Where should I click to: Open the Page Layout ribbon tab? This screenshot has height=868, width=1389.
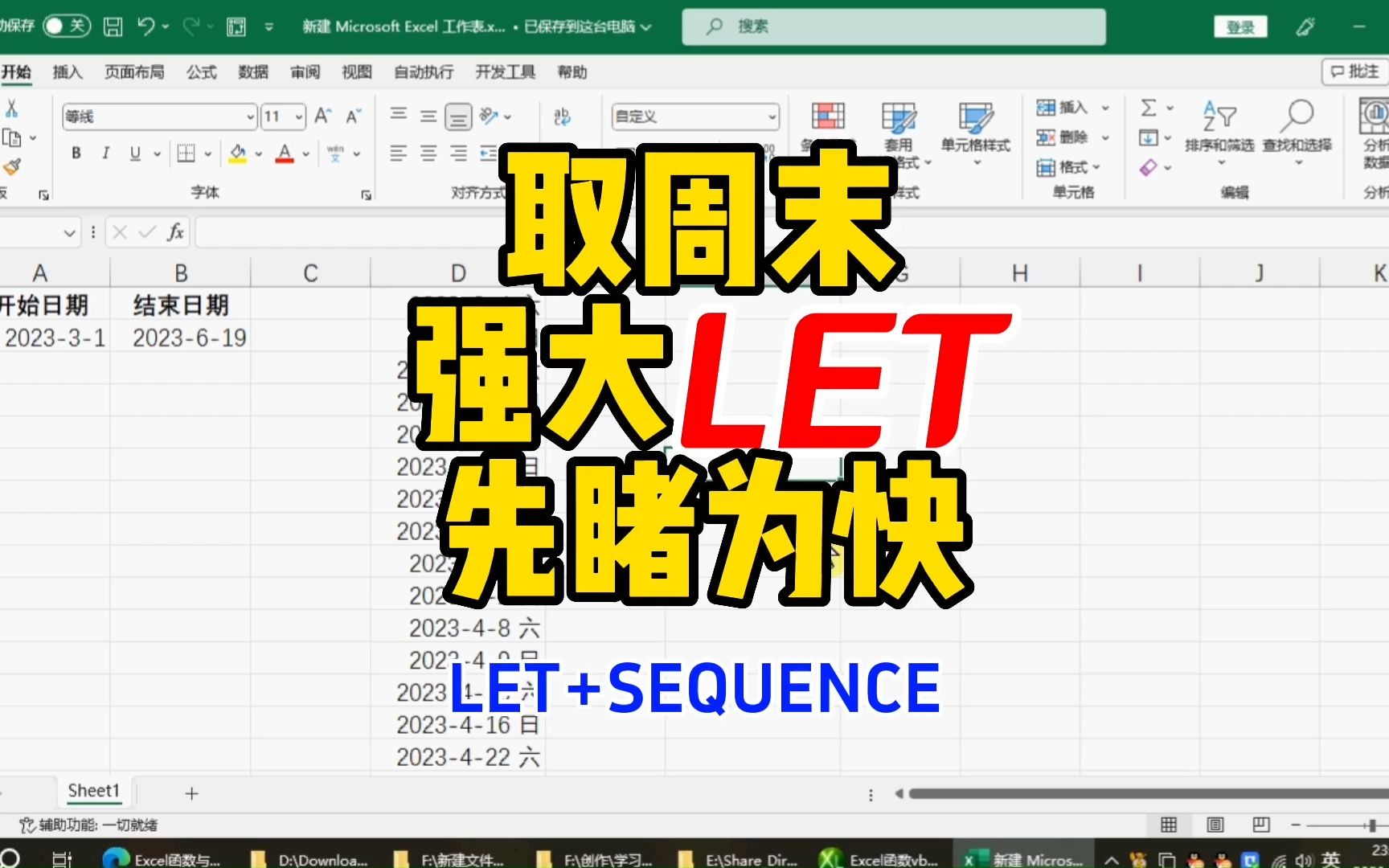[134, 72]
